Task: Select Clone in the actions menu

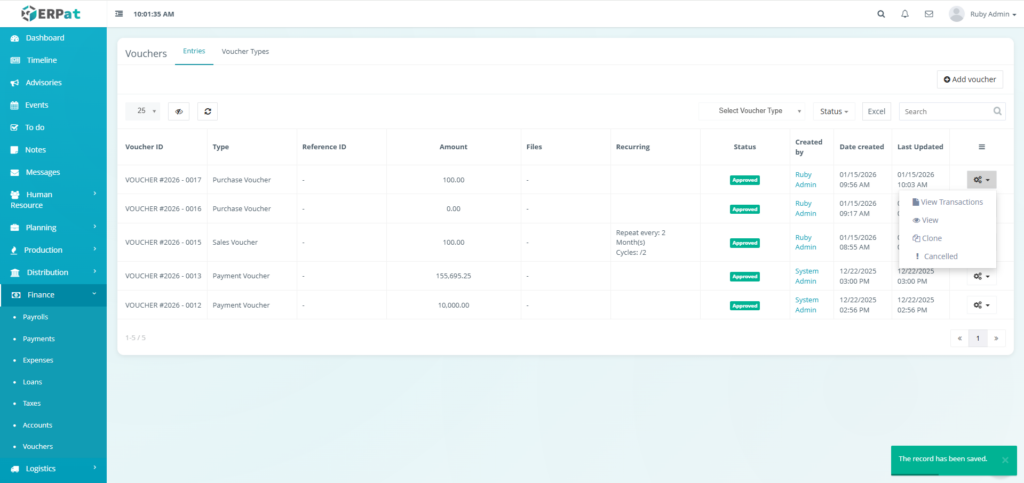Action: click(927, 238)
